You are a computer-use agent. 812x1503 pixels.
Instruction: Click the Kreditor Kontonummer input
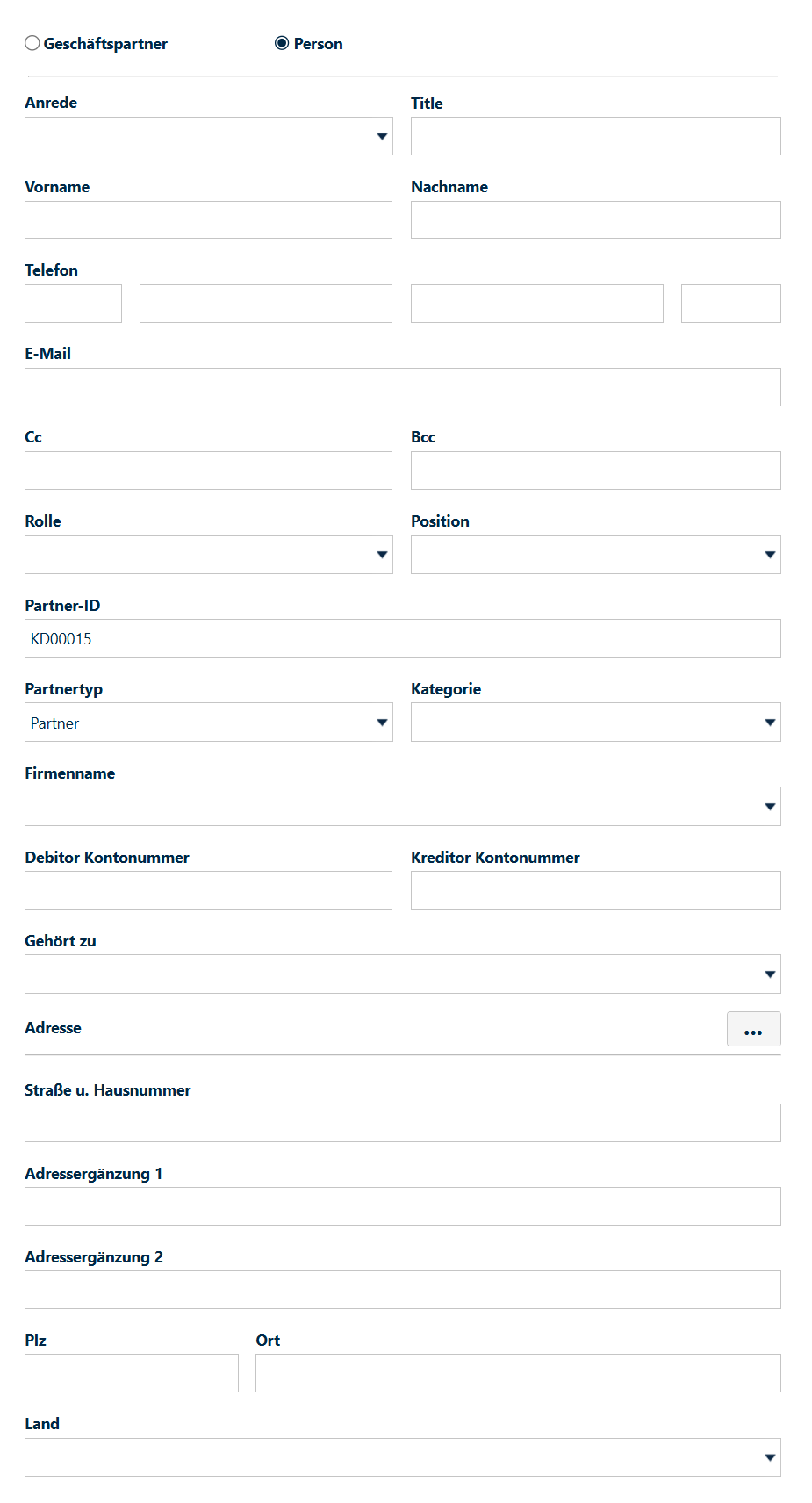pyautogui.click(x=596, y=890)
